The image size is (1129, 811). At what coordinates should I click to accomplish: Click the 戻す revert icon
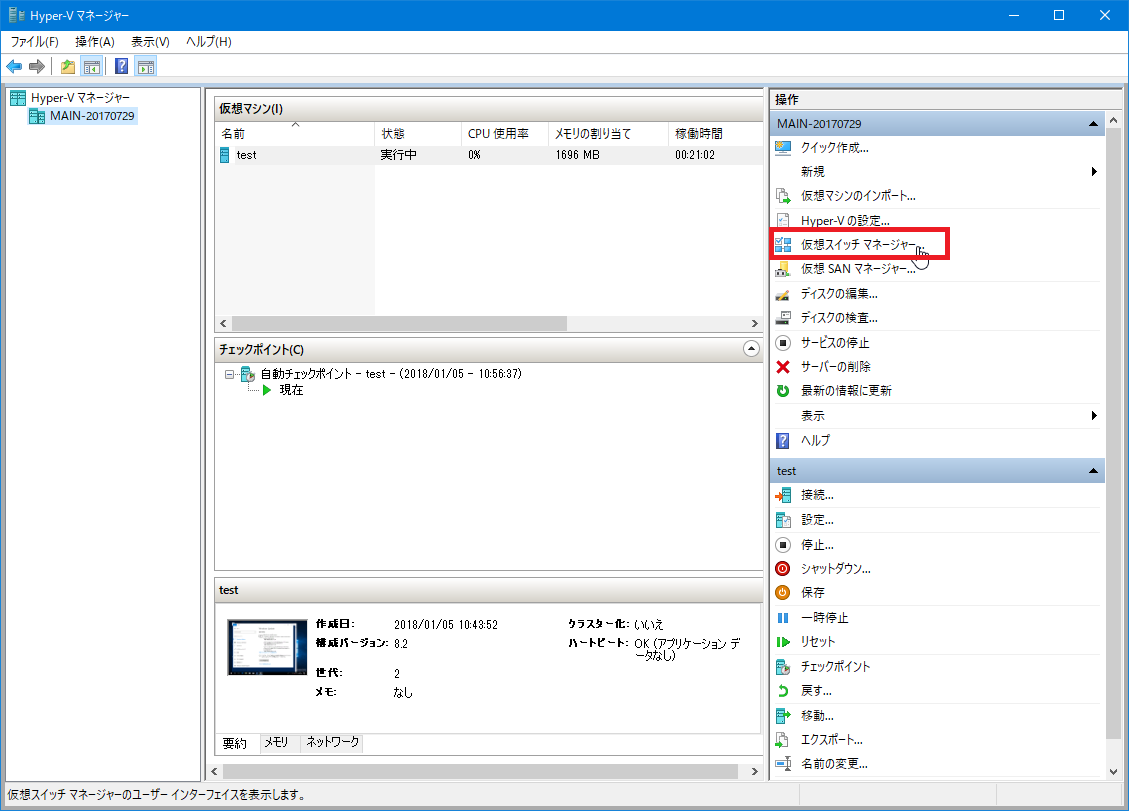783,691
